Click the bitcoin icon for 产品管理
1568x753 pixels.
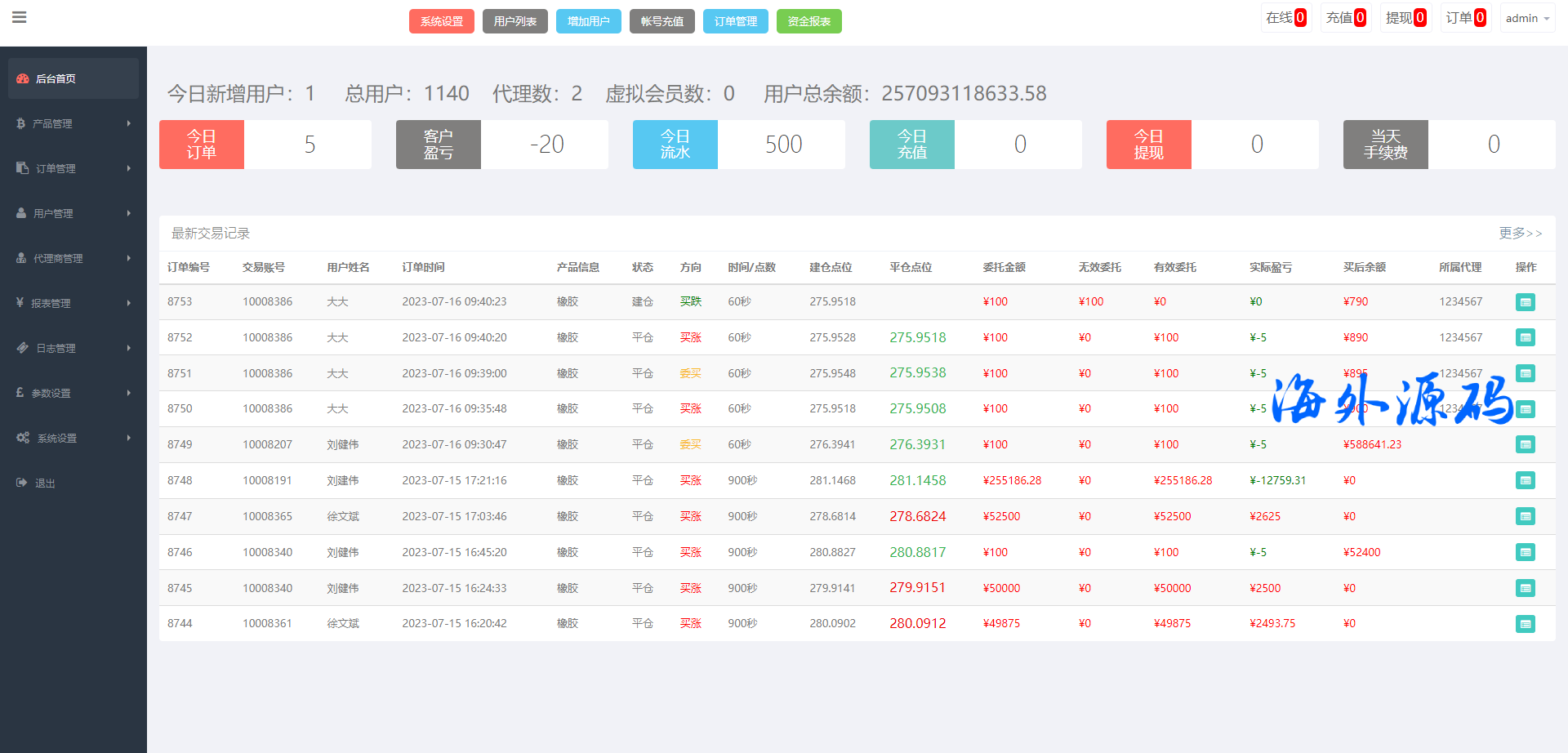tap(21, 123)
